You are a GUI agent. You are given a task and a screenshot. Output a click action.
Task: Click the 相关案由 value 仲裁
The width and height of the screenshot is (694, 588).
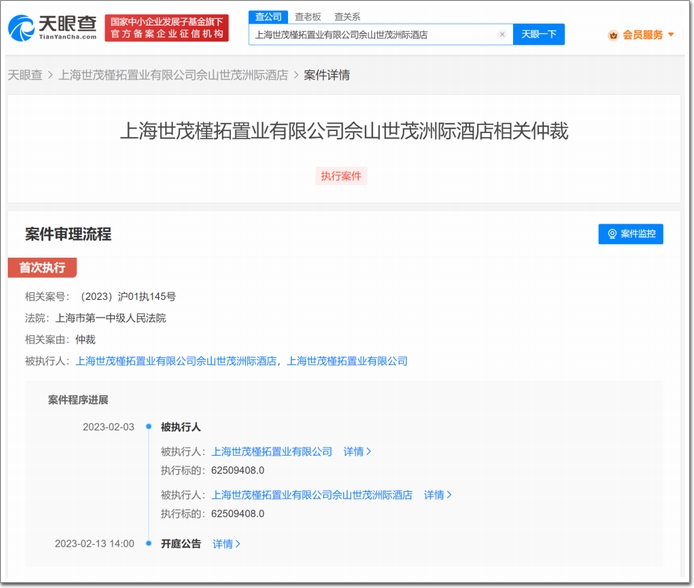click(85, 340)
